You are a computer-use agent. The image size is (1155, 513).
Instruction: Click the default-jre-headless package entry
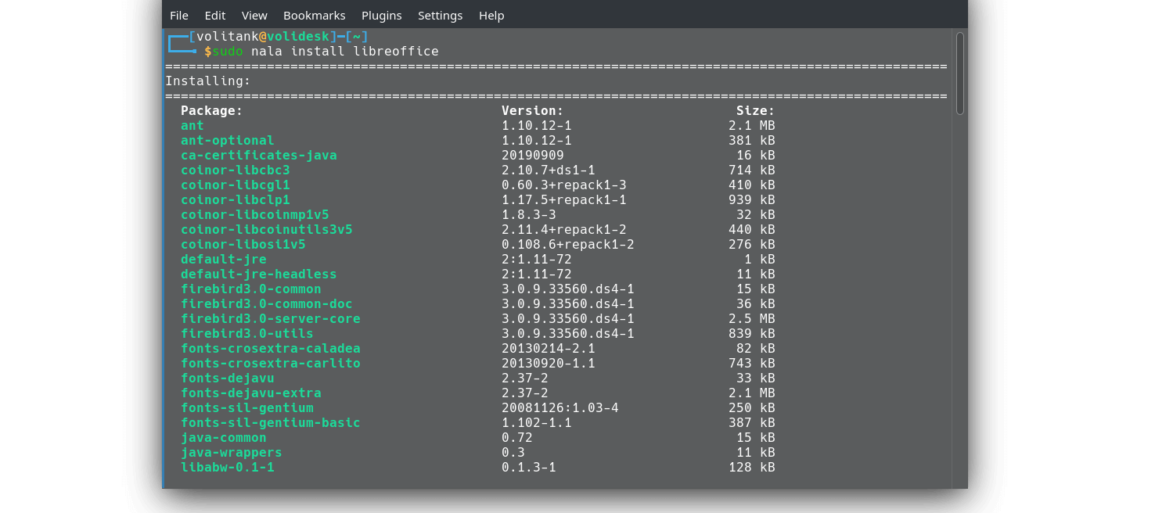258,274
